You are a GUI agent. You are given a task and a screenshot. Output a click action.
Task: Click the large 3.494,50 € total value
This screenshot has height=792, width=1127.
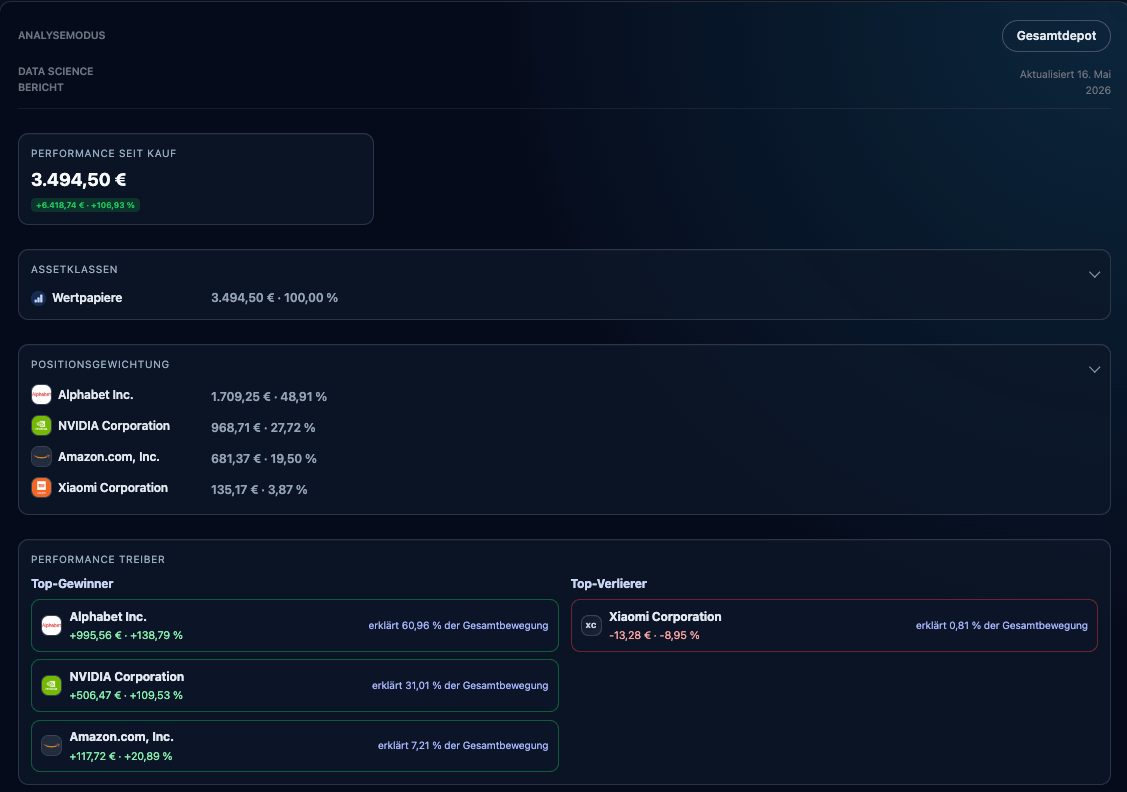pyautogui.click(x=78, y=180)
